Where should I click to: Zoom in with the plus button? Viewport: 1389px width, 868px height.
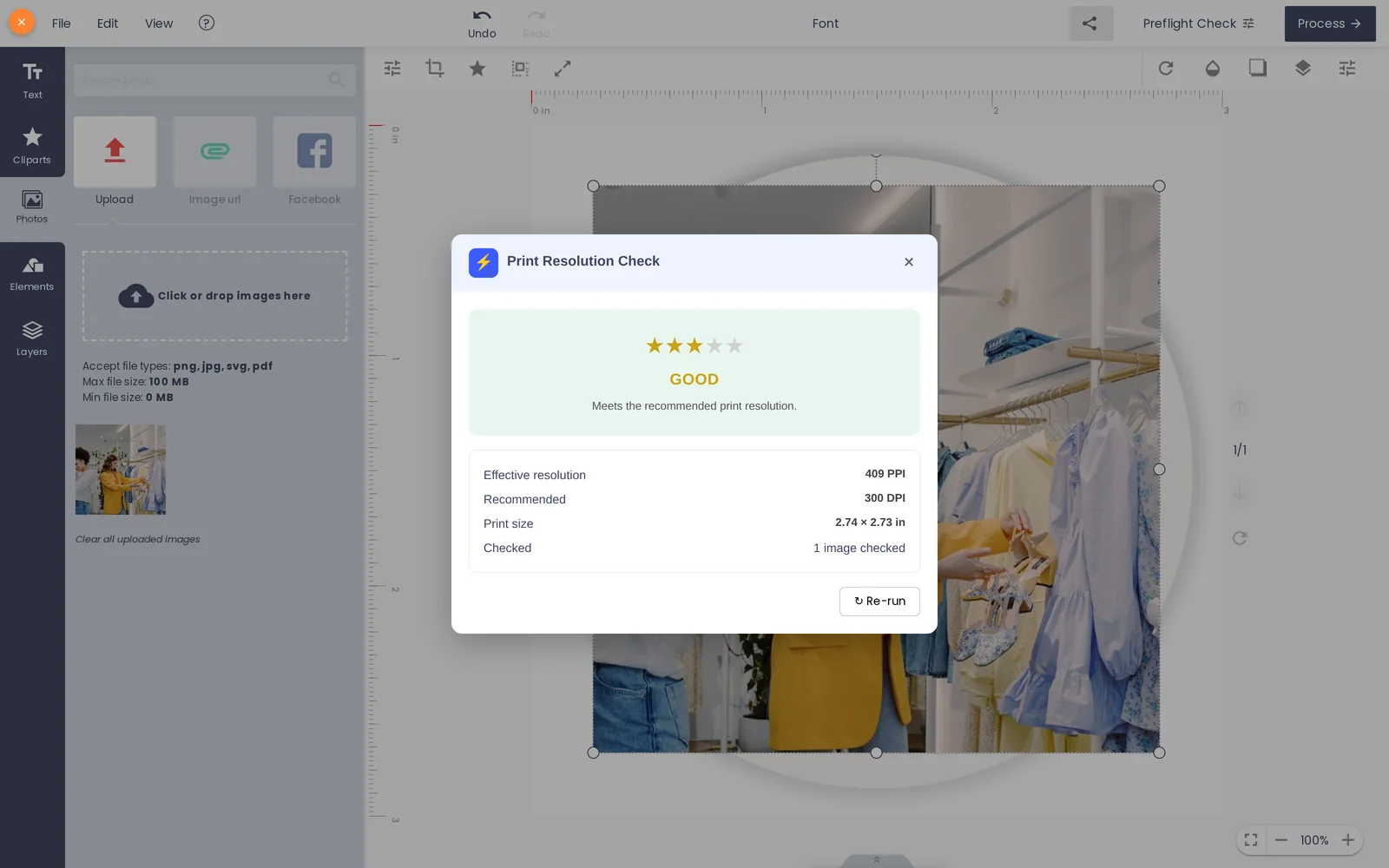1347,839
